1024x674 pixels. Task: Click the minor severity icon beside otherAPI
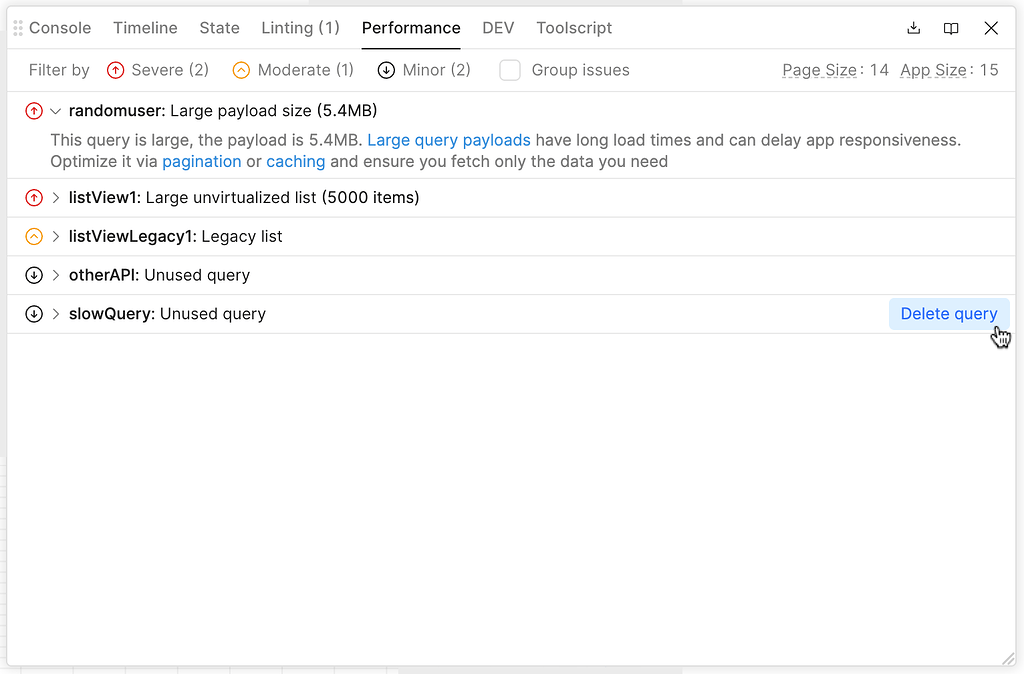pyautogui.click(x=34, y=275)
